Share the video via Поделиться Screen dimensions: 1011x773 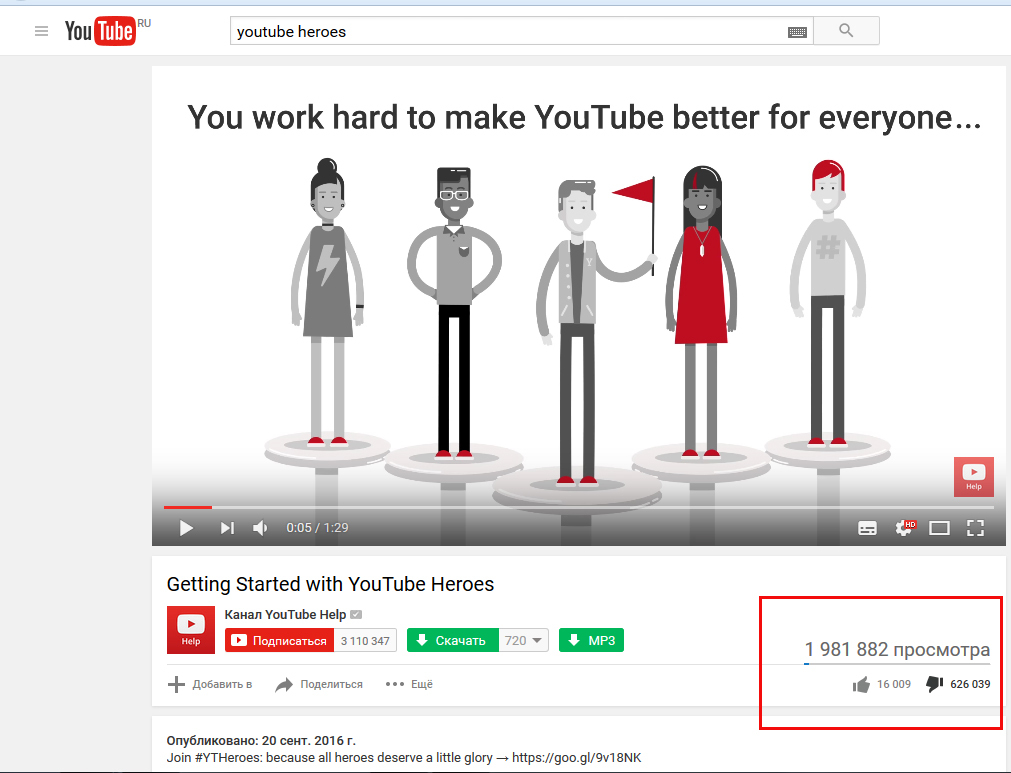(x=319, y=684)
